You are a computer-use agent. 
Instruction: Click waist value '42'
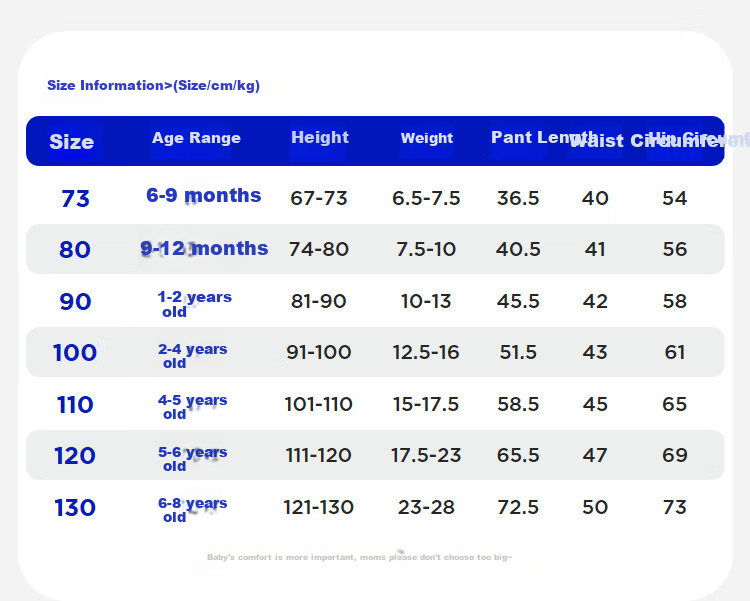coord(595,301)
